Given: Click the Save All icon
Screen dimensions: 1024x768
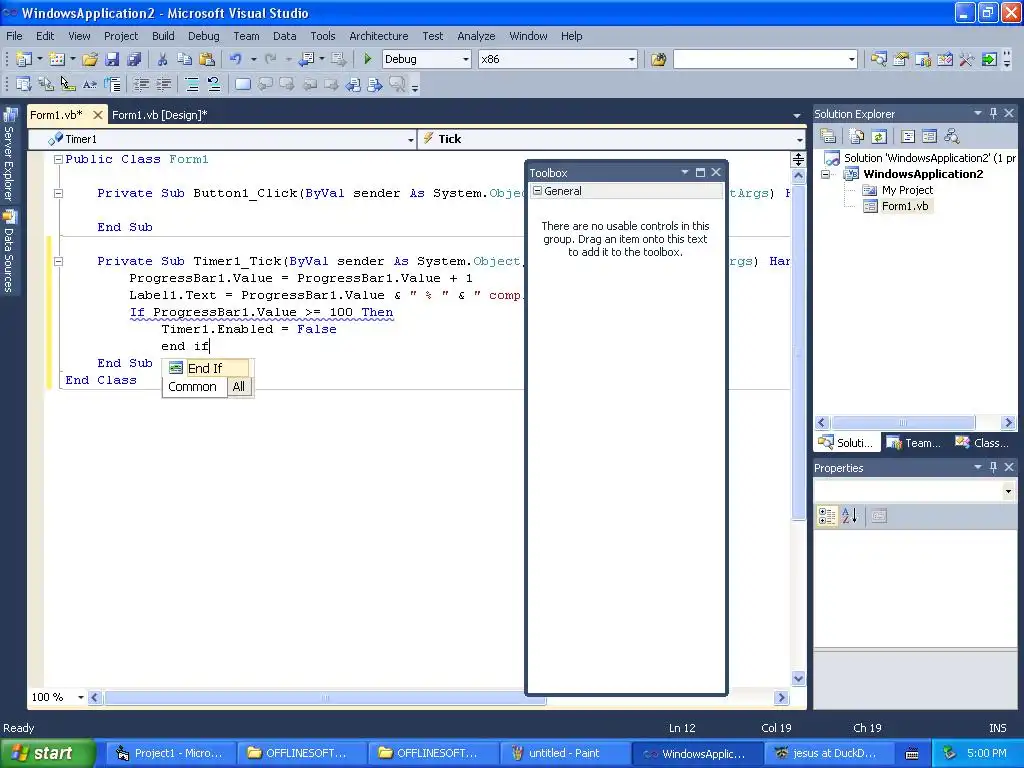Looking at the screenshot, I should point(135,59).
